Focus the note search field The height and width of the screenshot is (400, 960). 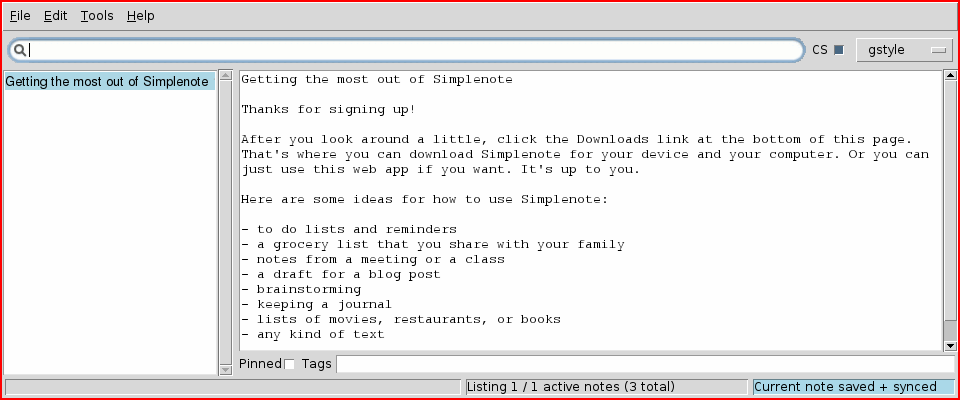[x=406, y=50]
